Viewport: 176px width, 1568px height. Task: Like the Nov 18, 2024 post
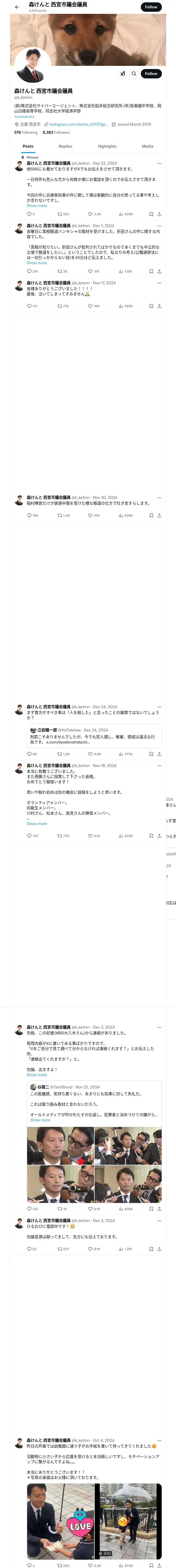click(90, 836)
